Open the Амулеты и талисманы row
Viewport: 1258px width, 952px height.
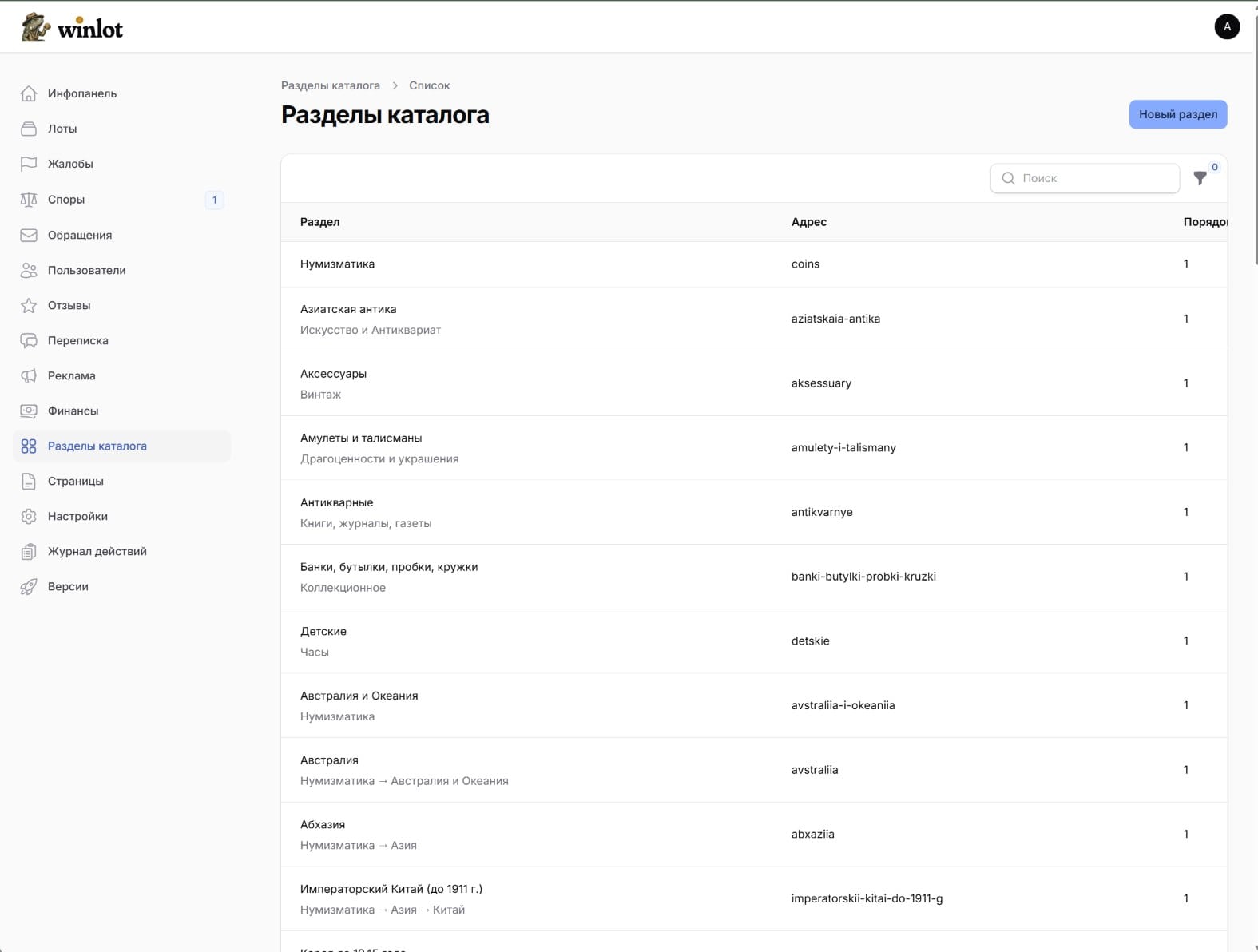pyautogui.click(x=754, y=448)
